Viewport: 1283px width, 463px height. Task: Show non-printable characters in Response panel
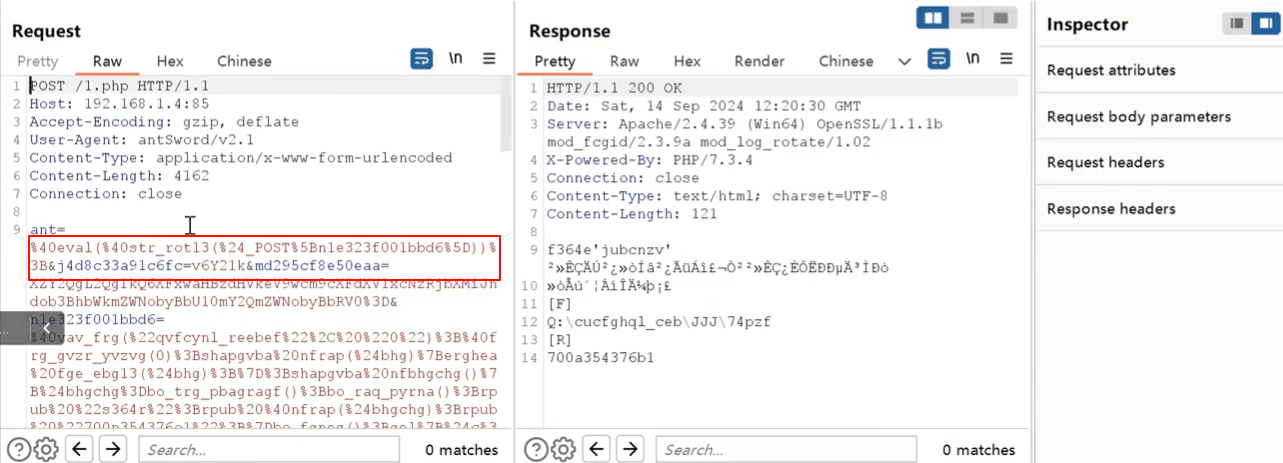pyautogui.click(x=972, y=59)
